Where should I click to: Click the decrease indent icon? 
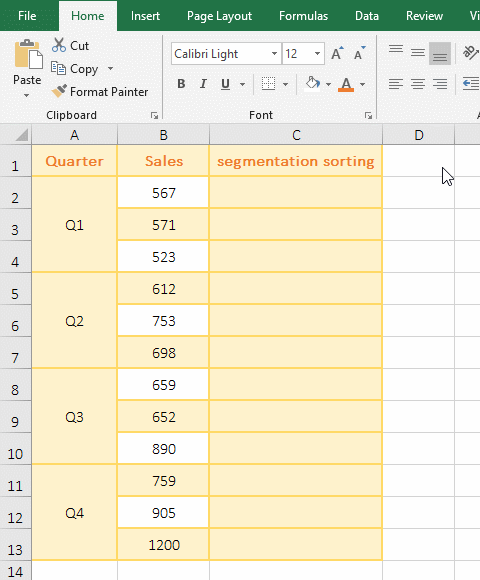pos(471,84)
